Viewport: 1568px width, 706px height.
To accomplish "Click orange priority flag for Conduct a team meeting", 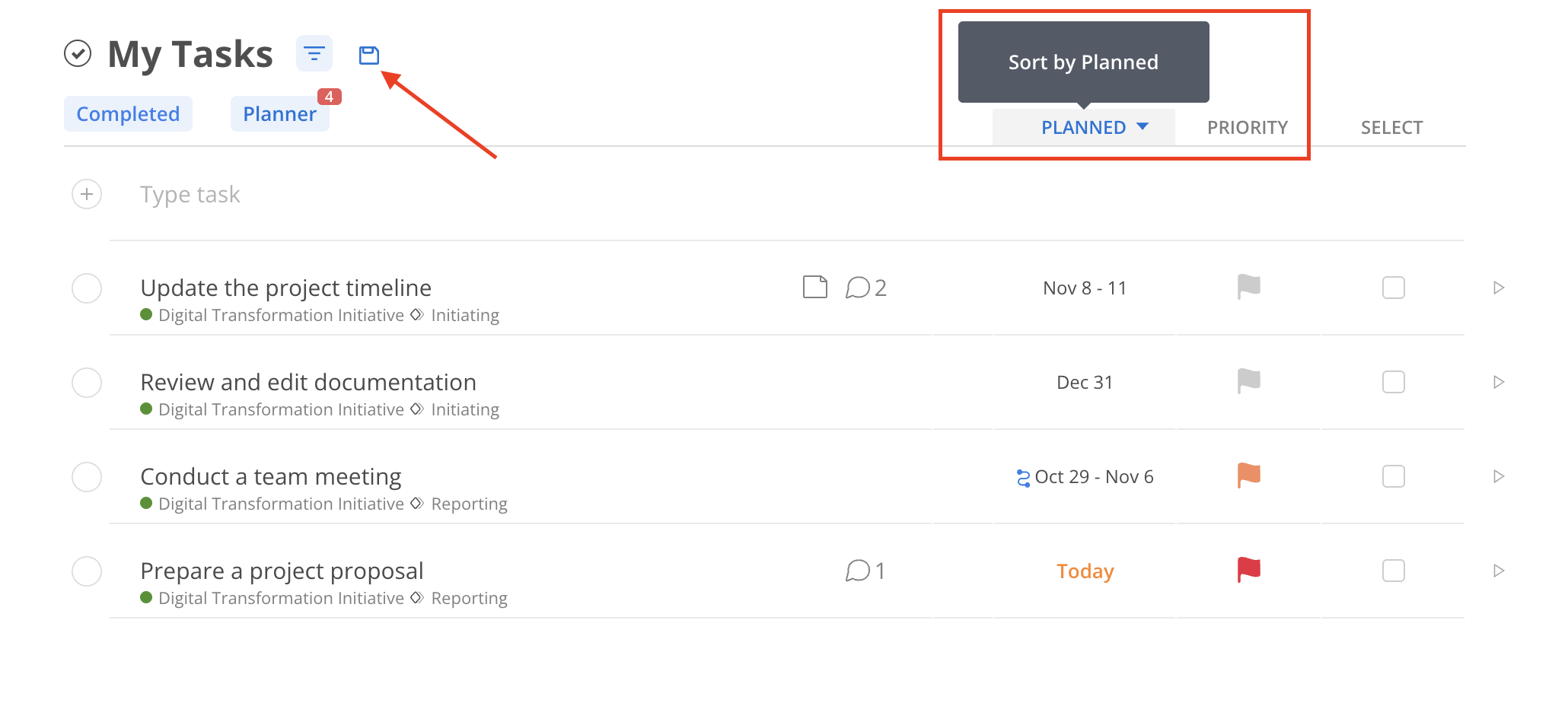I will 1248,475.
